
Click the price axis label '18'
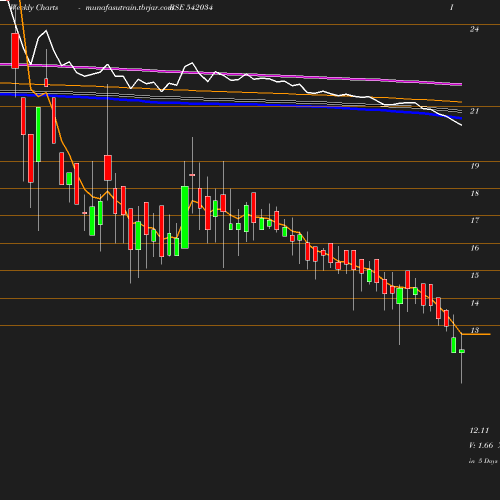[x=475, y=193]
